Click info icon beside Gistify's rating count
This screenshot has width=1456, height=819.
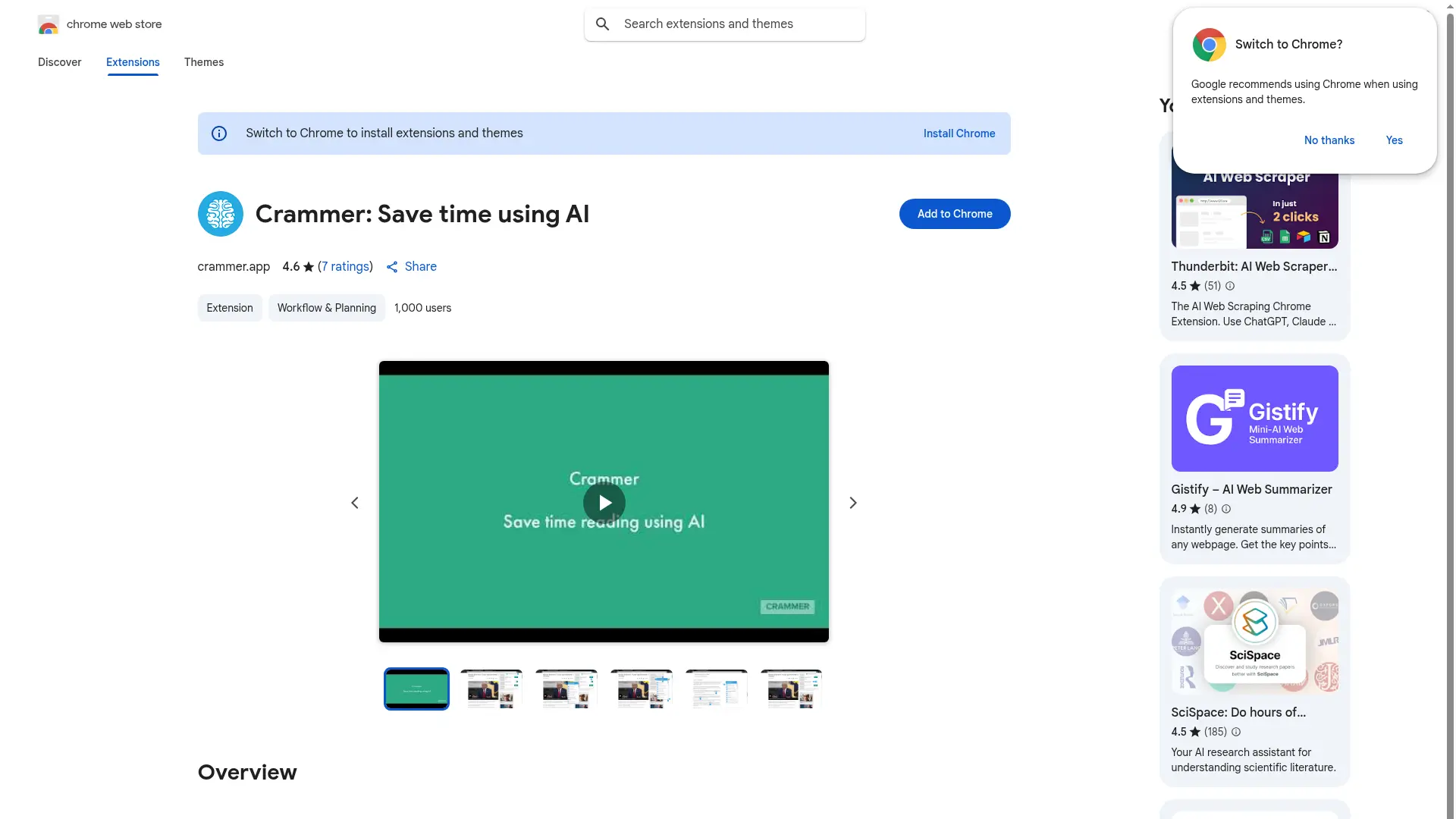pos(1226,509)
